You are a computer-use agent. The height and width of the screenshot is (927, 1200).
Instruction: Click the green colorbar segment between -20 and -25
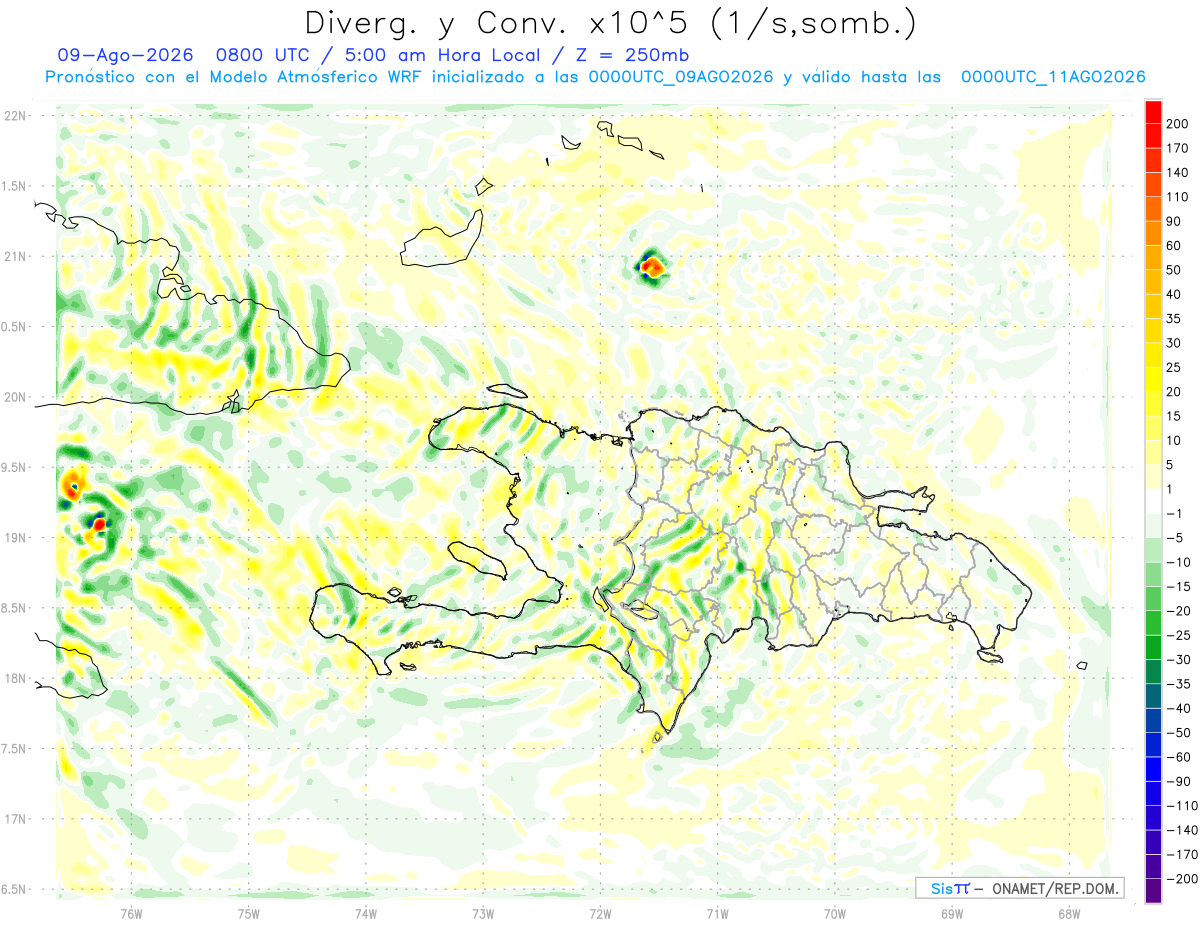point(1153,623)
